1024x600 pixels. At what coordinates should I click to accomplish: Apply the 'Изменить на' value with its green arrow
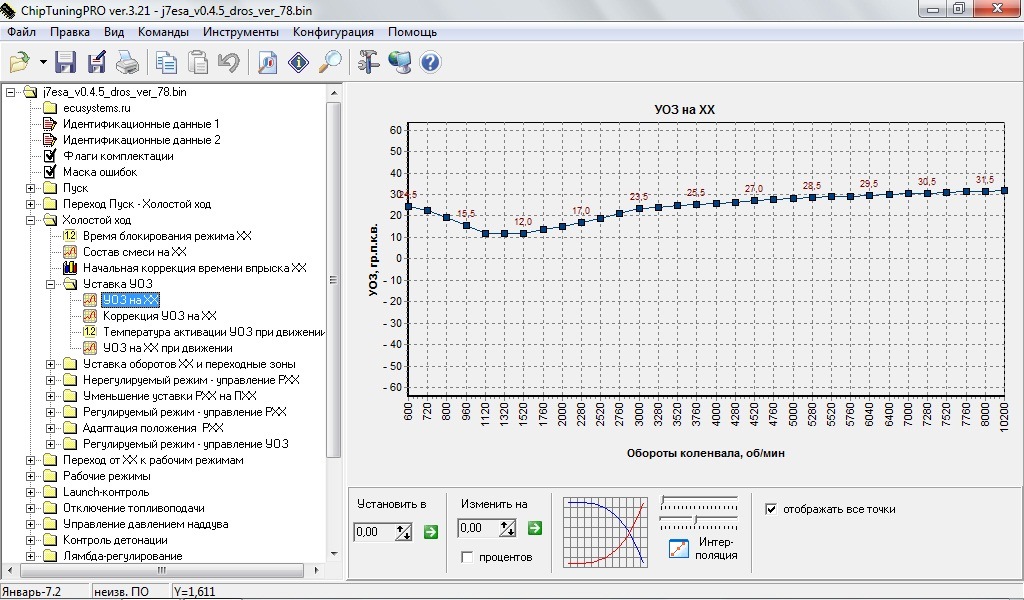click(535, 528)
